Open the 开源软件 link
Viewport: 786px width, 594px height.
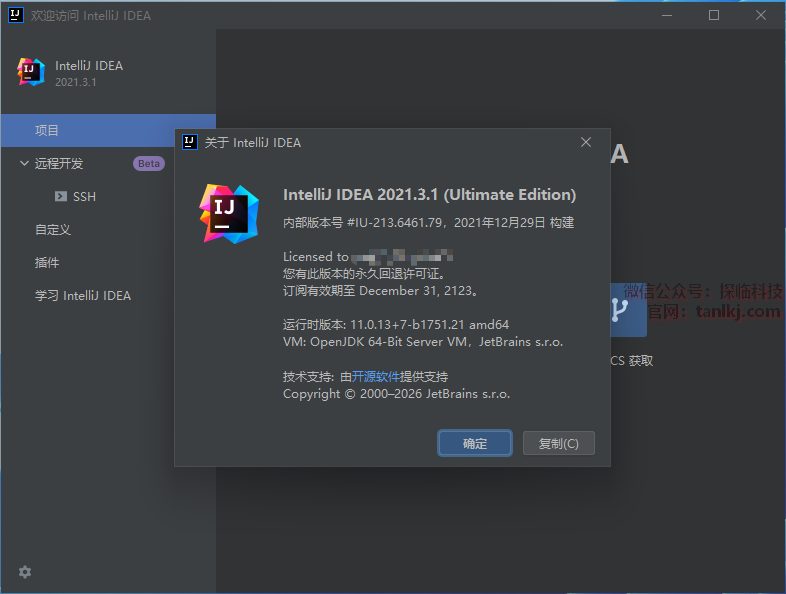[375, 376]
